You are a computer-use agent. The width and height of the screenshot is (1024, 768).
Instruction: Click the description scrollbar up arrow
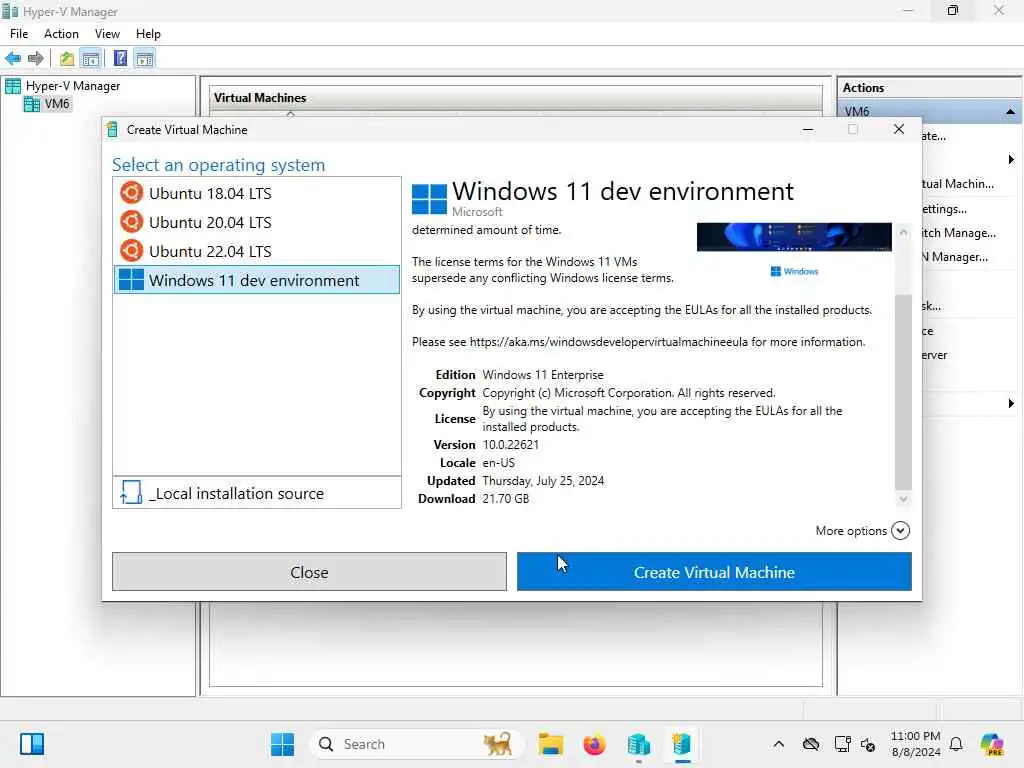pyautogui.click(x=903, y=232)
